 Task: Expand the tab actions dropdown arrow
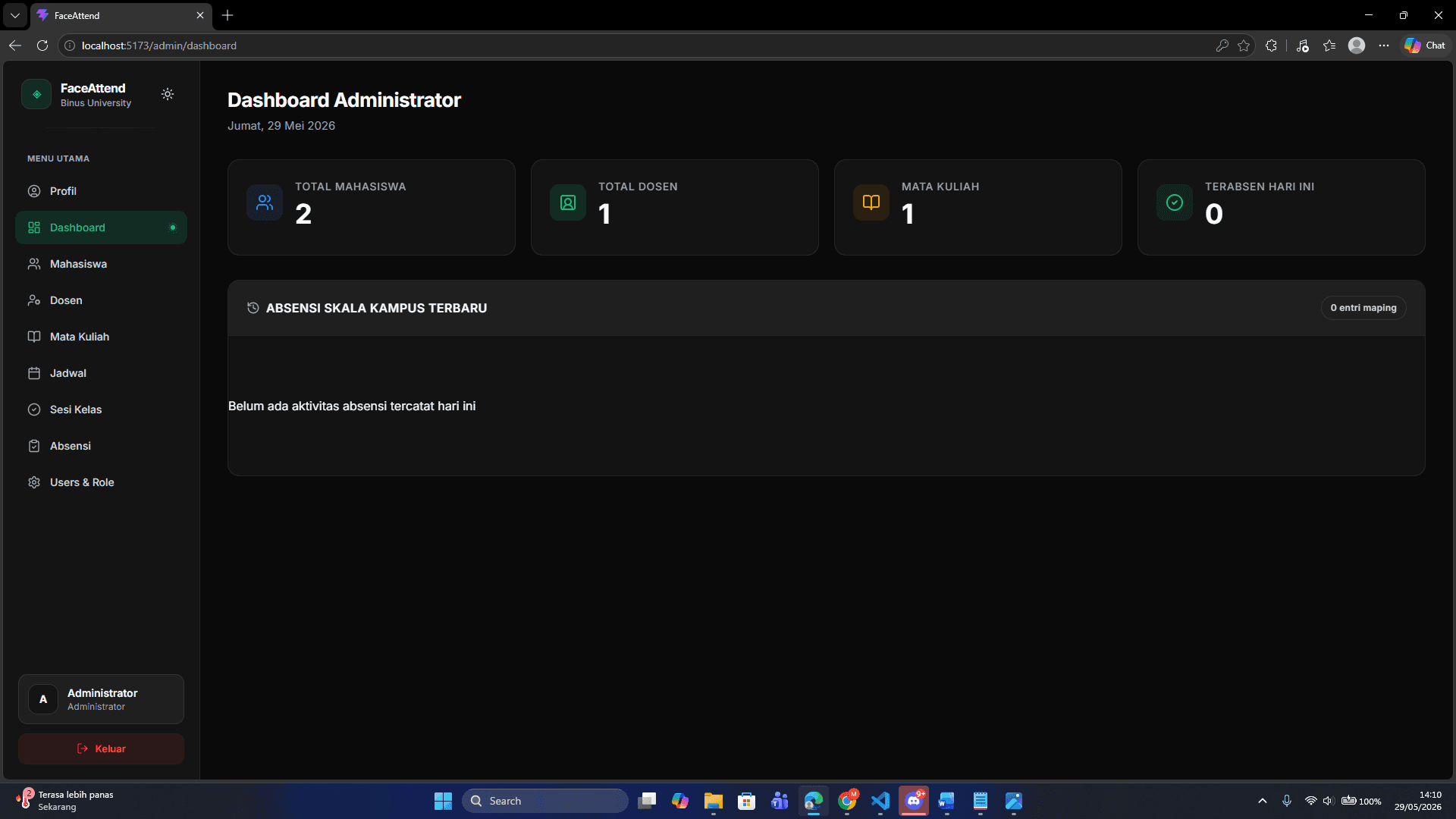tap(14, 15)
